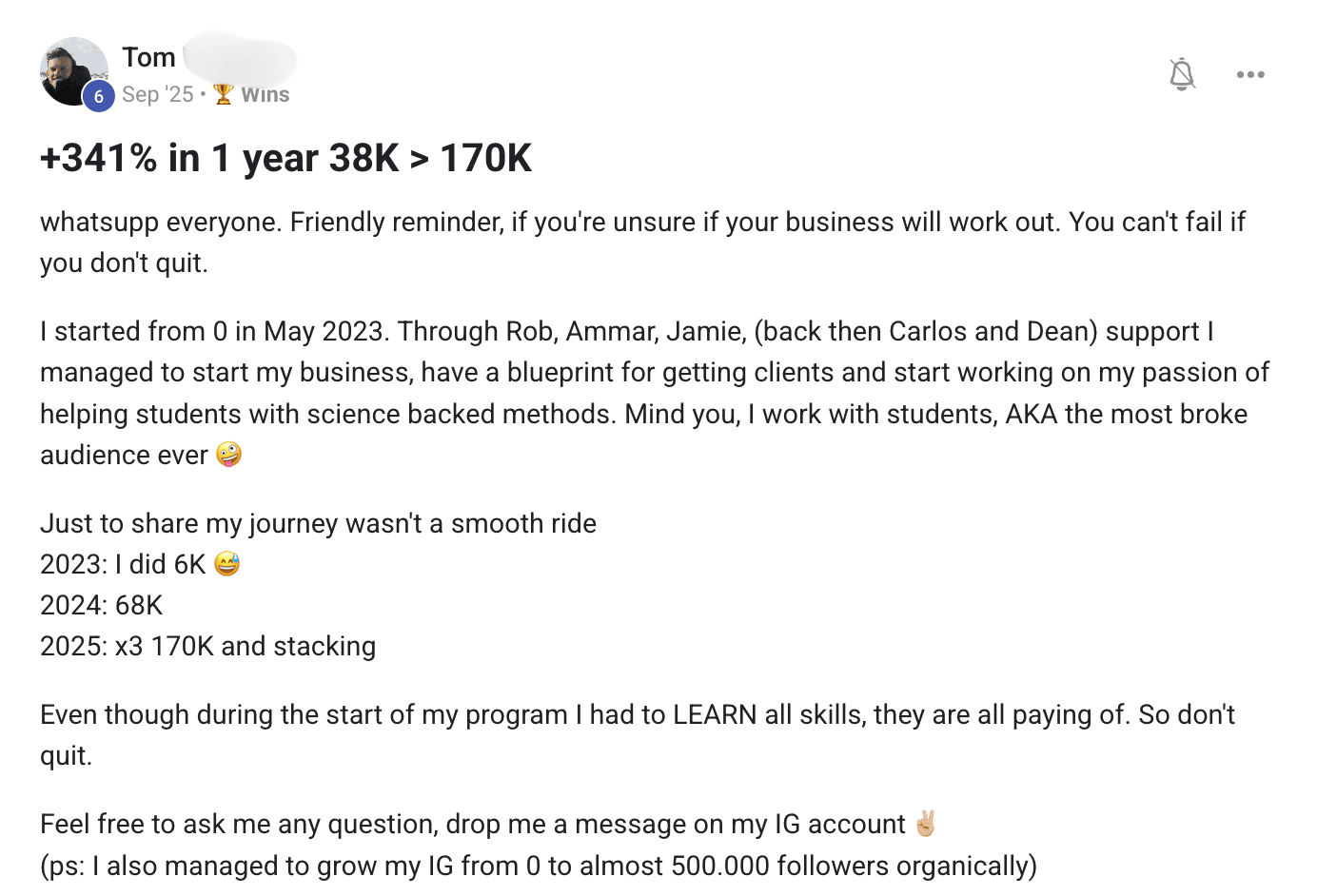Click the 'Feel free to ask me' line
Screen dimensions: 1317x896
click(x=472, y=824)
